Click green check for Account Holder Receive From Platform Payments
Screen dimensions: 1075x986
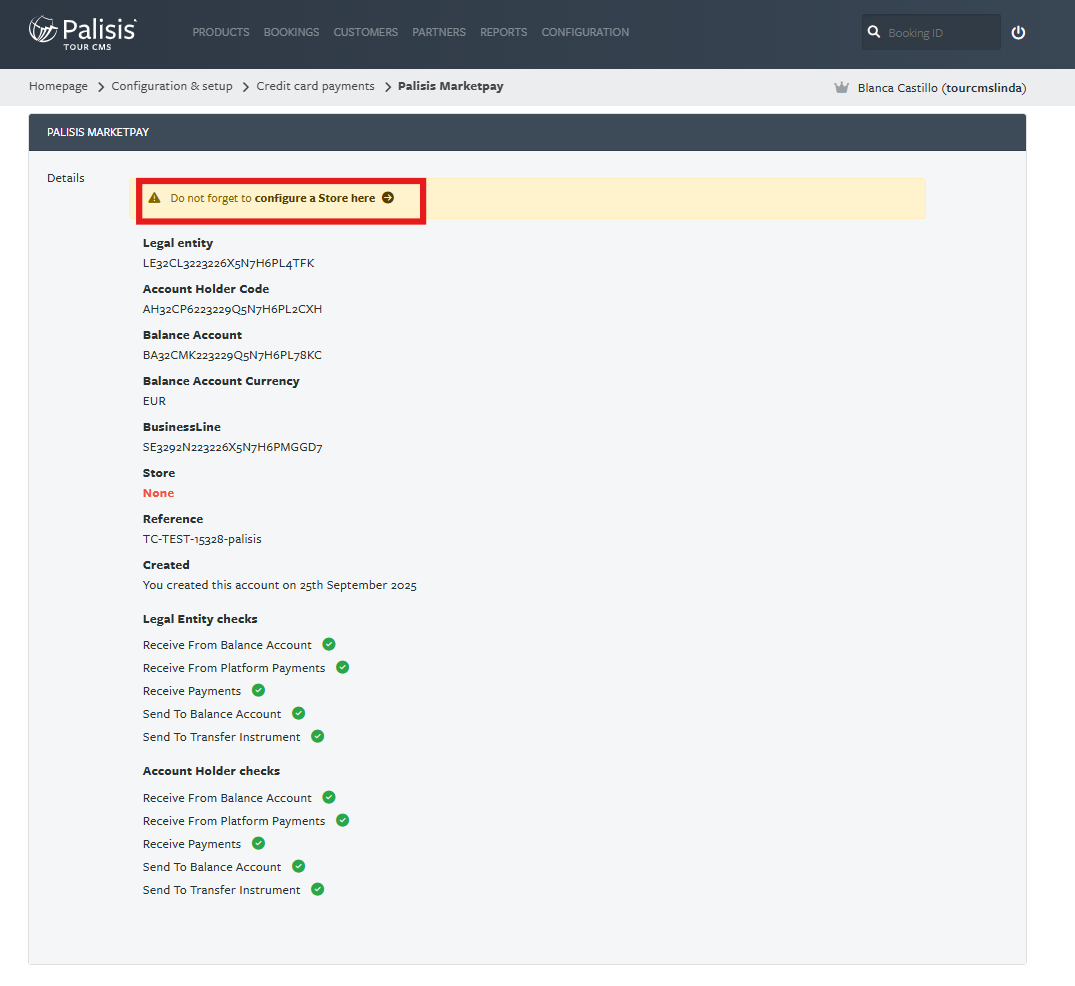pyautogui.click(x=343, y=820)
